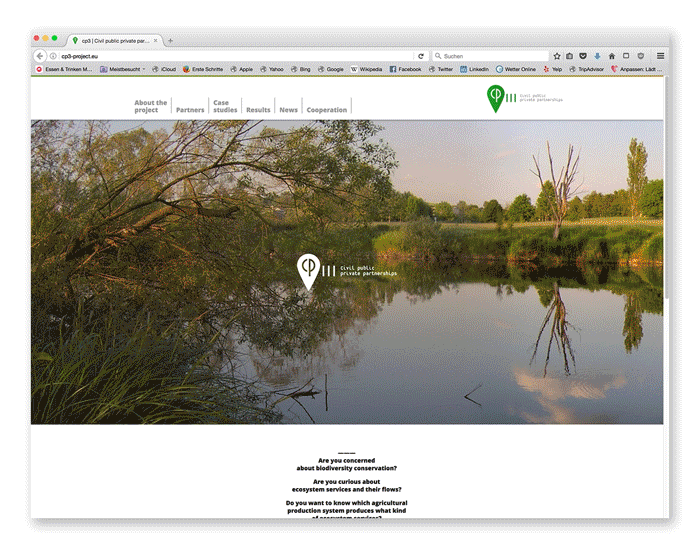Screen dimensions: 700x548
Task: Open the TripAdvisor bookmark
Action: pyautogui.click(x=586, y=69)
